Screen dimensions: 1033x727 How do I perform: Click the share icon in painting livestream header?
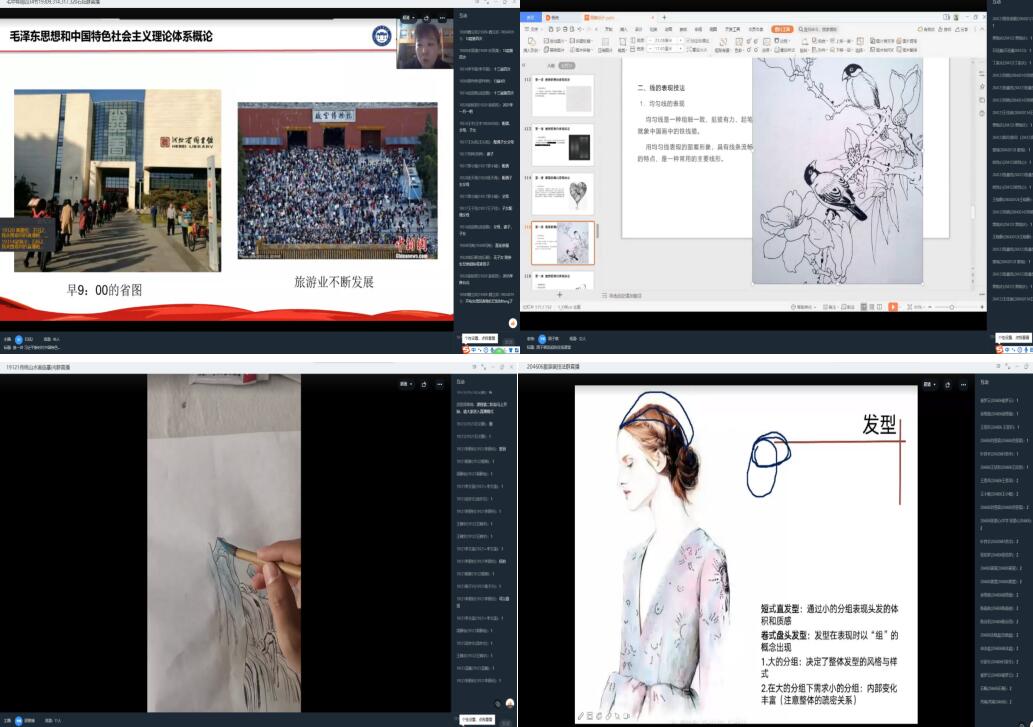tap(423, 384)
